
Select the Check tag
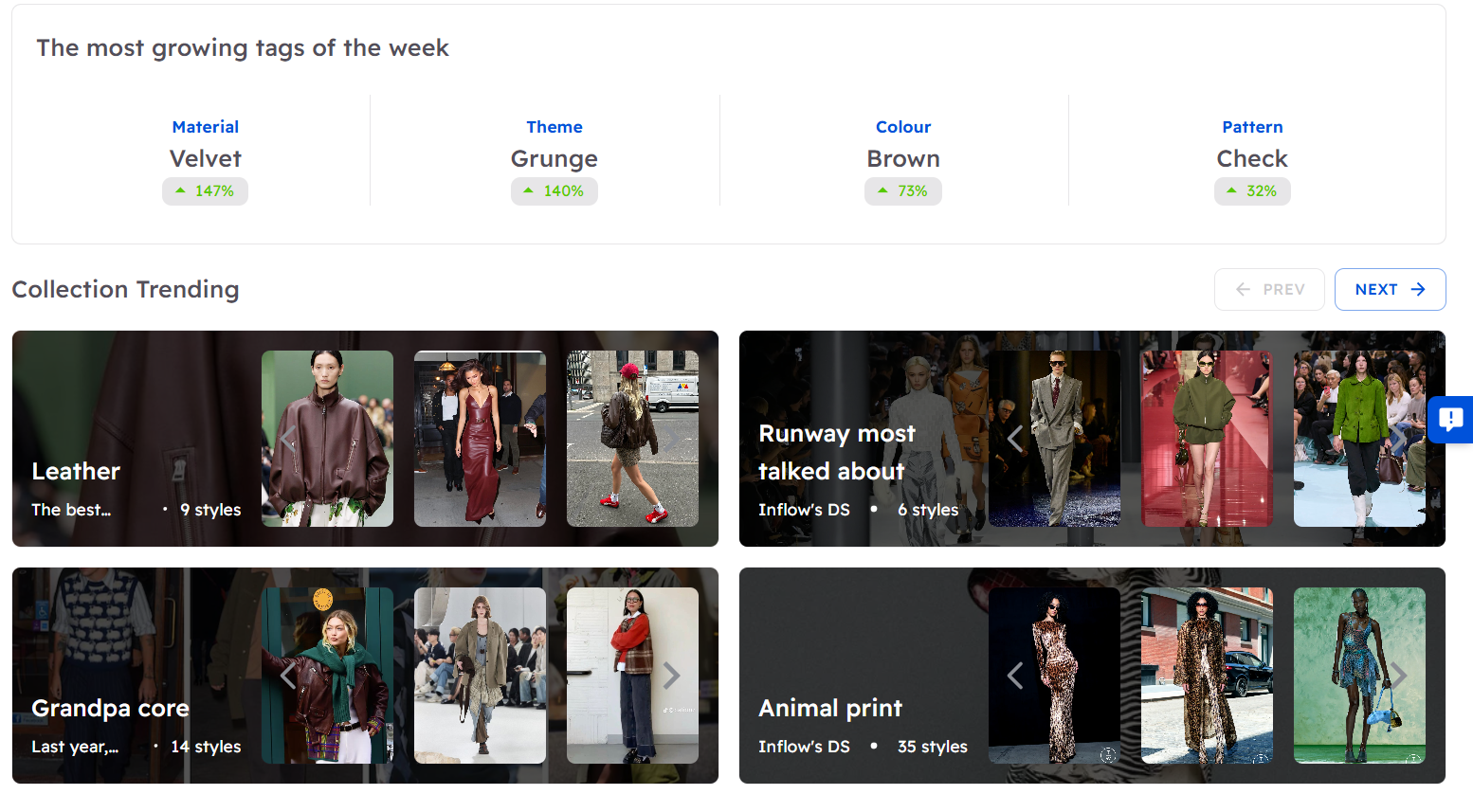pyautogui.click(x=1252, y=158)
